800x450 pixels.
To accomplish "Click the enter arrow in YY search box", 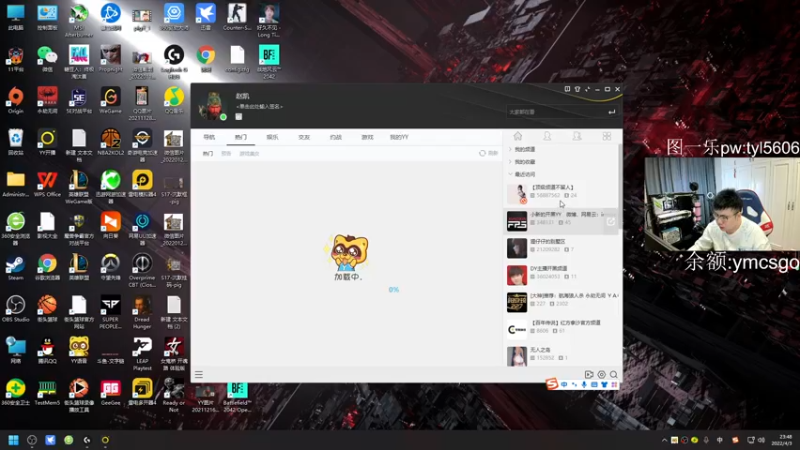I will click(x=611, y=112).
